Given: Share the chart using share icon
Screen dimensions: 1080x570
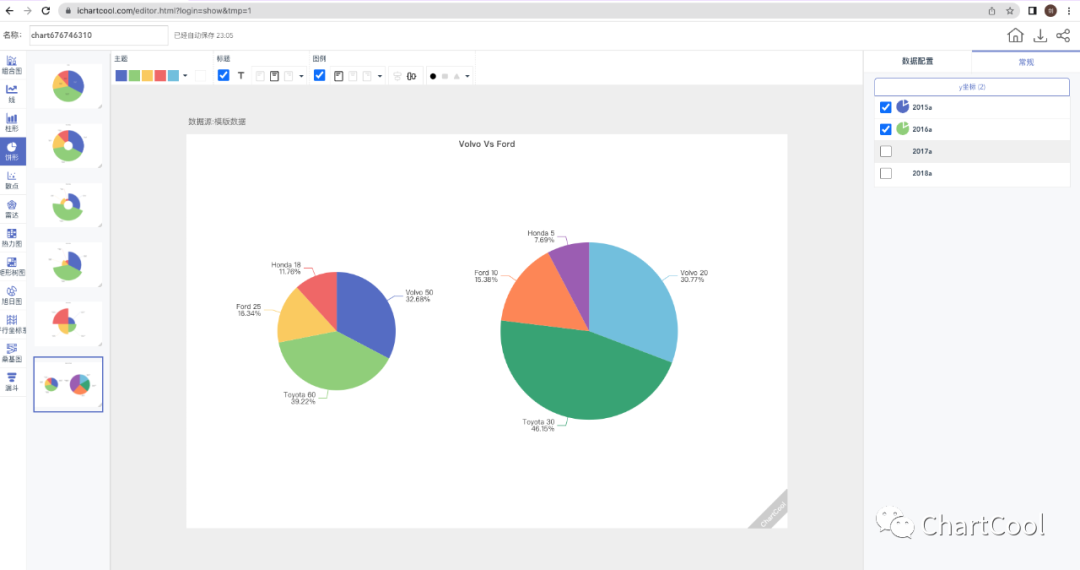Looking at the screenshot, I should (x=1063, y=35).
